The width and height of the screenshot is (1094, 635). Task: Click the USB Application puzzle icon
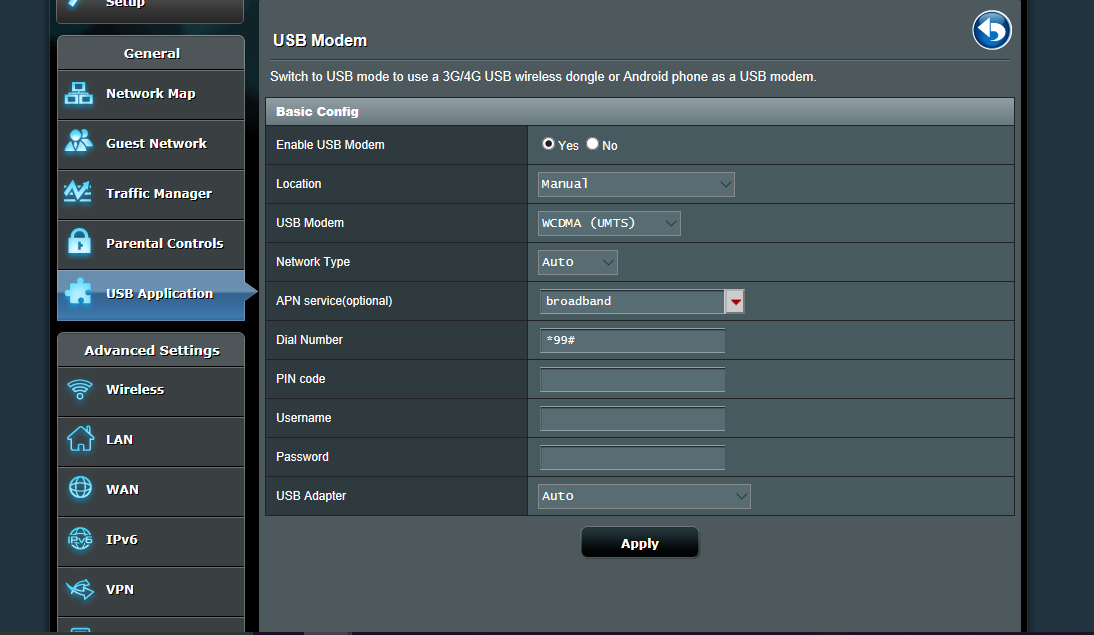(x=79, y=293)
